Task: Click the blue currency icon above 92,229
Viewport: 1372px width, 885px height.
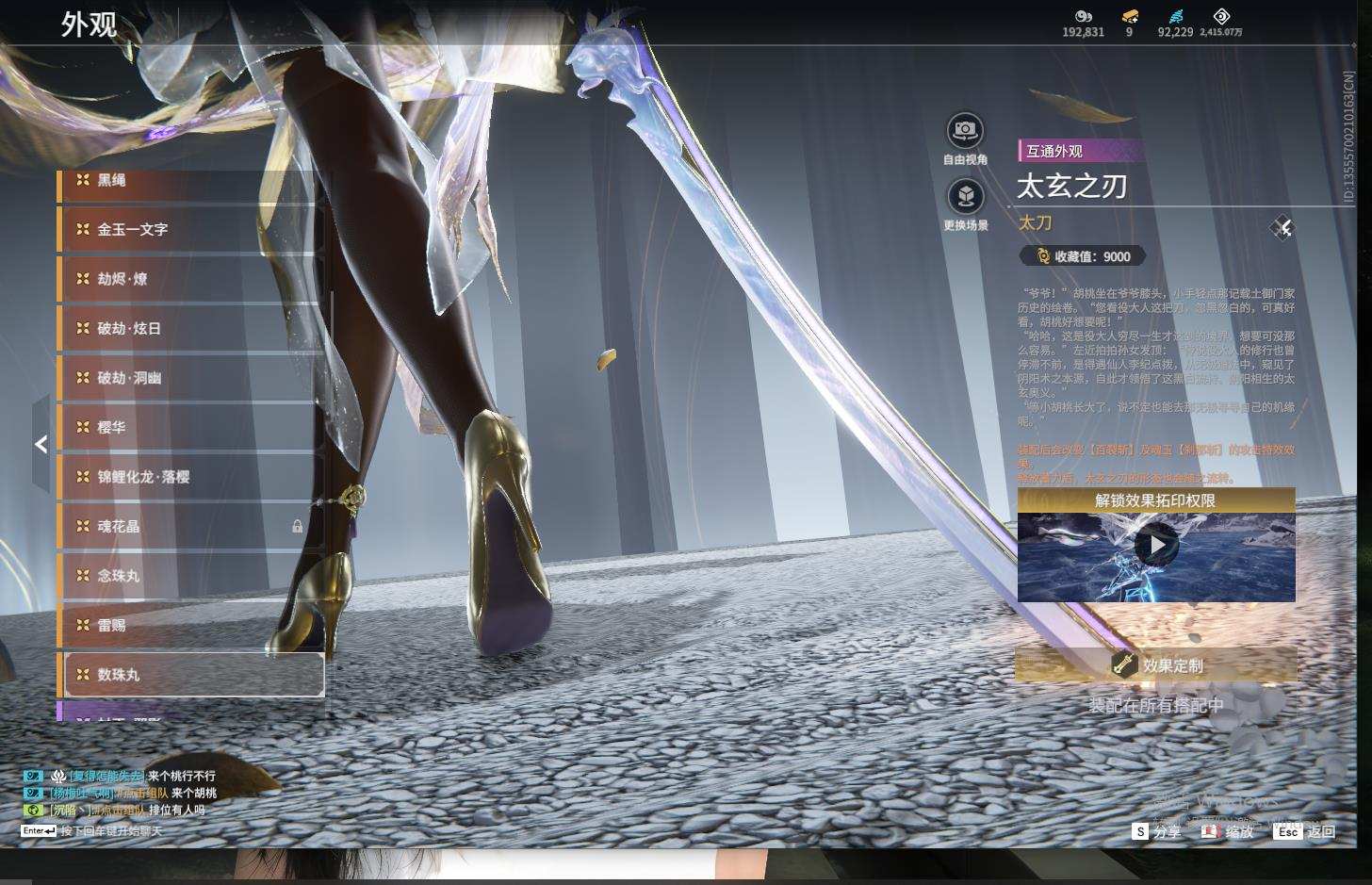Action: click(x=1176, y=16)
